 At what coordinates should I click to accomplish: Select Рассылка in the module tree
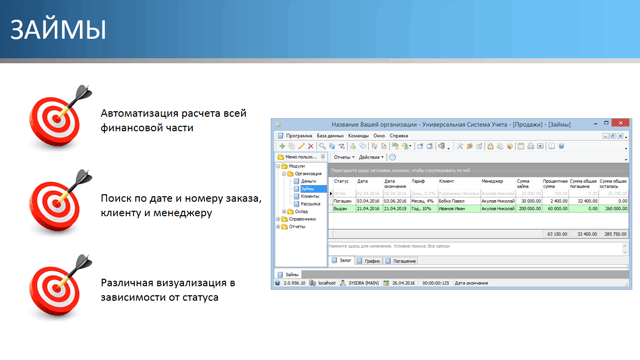tap(310, 204)
